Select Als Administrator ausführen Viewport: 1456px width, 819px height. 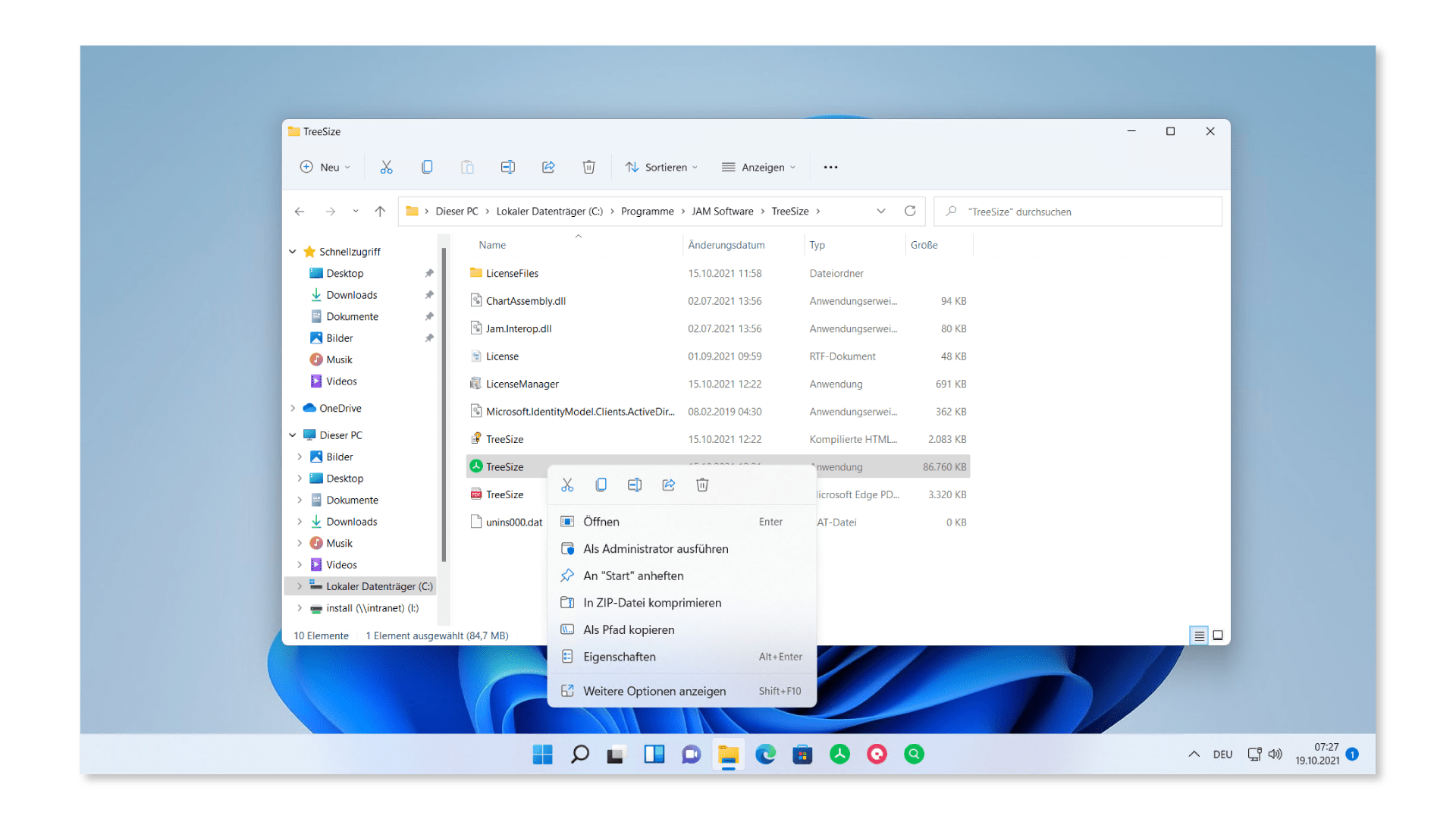[x=682, y=549]
